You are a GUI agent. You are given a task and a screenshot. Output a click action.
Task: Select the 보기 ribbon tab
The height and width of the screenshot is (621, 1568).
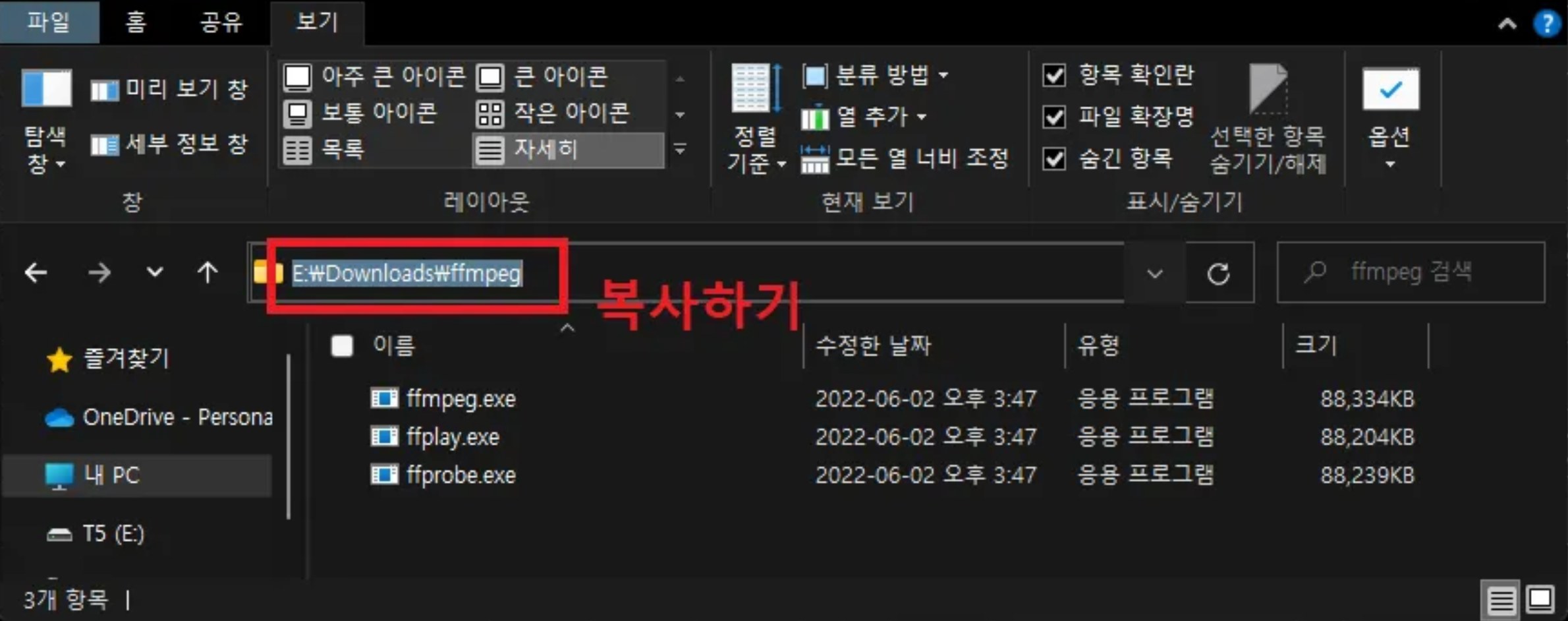(x=317, y=22)
